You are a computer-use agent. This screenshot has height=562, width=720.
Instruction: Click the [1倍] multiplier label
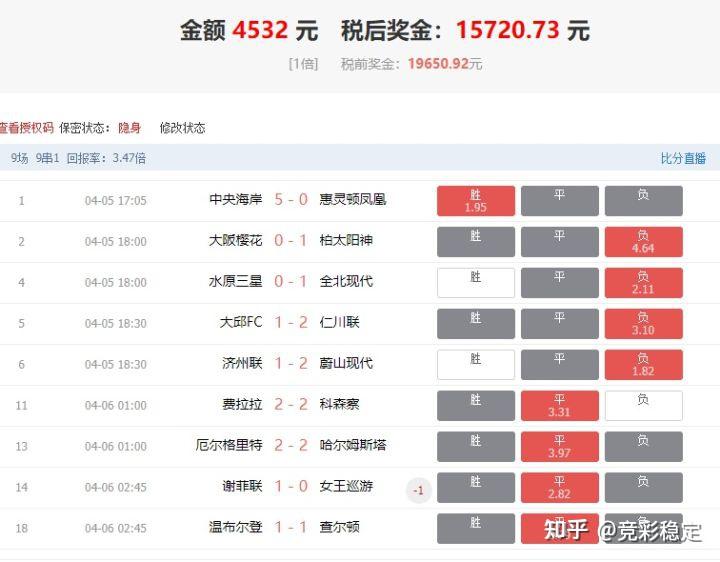click(x=303, y=63)
